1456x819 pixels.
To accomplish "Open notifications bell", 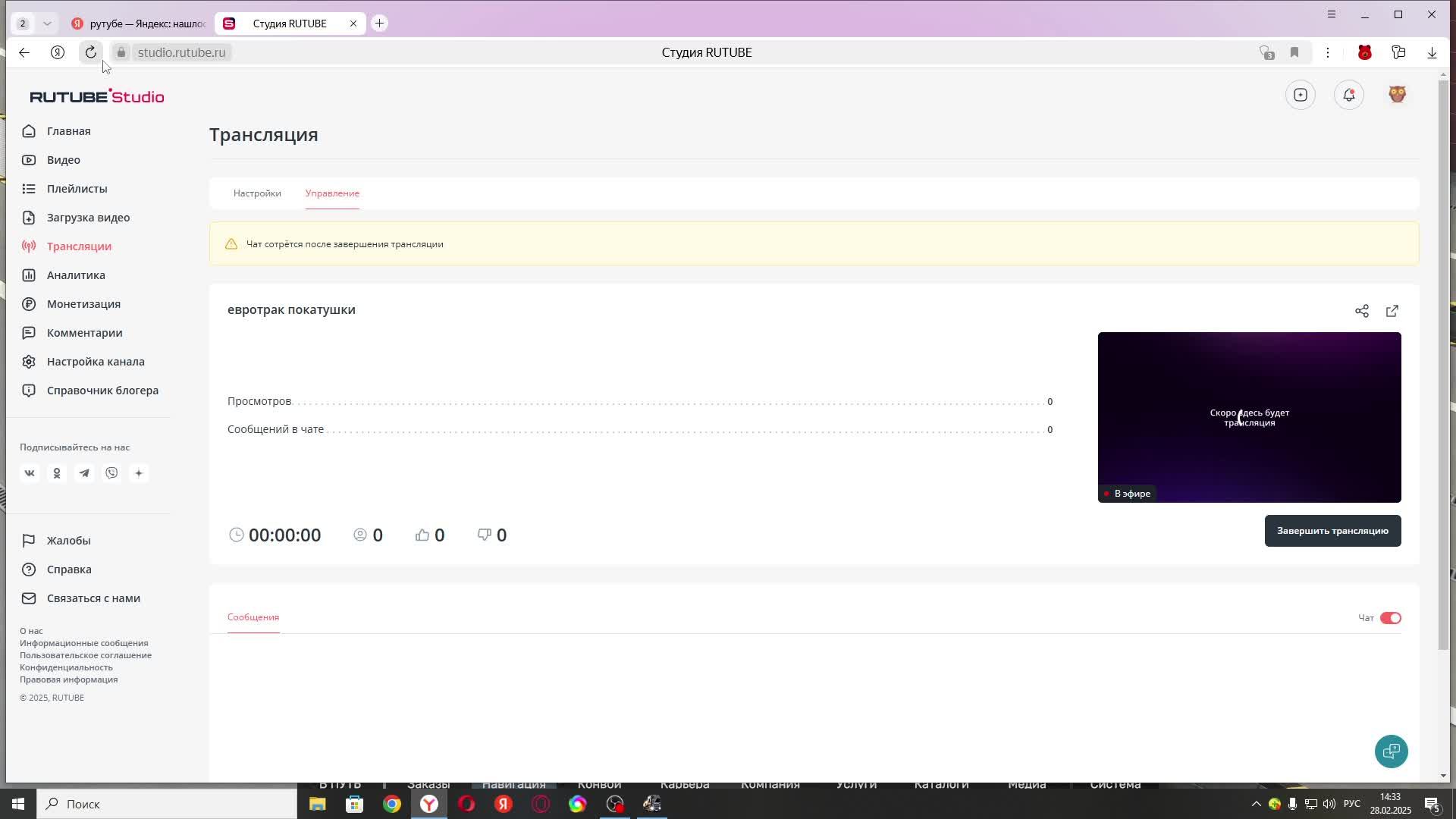I will (1349, 95).
